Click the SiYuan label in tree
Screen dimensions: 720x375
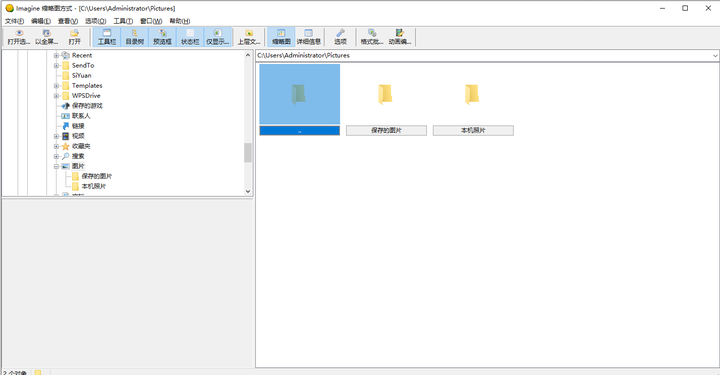click(82, 75)
